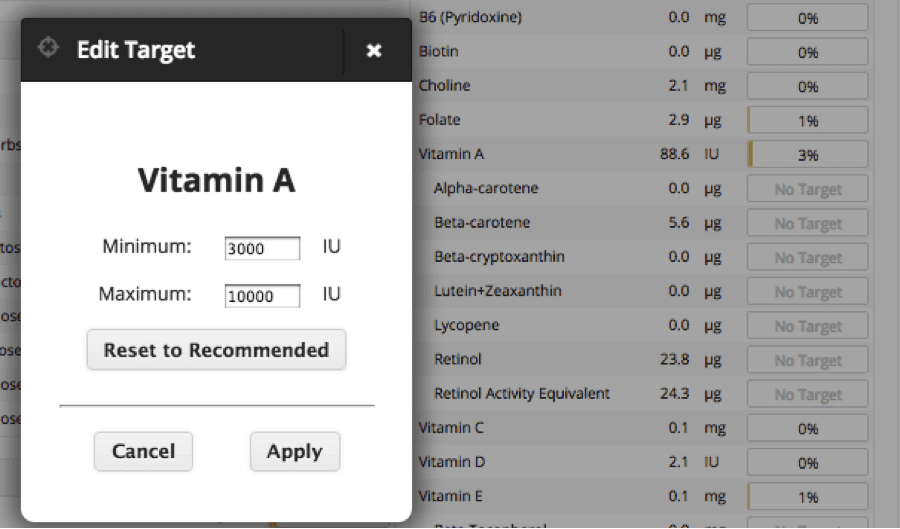This screenshot has width=900, height=529.
Task: Click the Choline 0% target bar
Action: tap(808, 86)
